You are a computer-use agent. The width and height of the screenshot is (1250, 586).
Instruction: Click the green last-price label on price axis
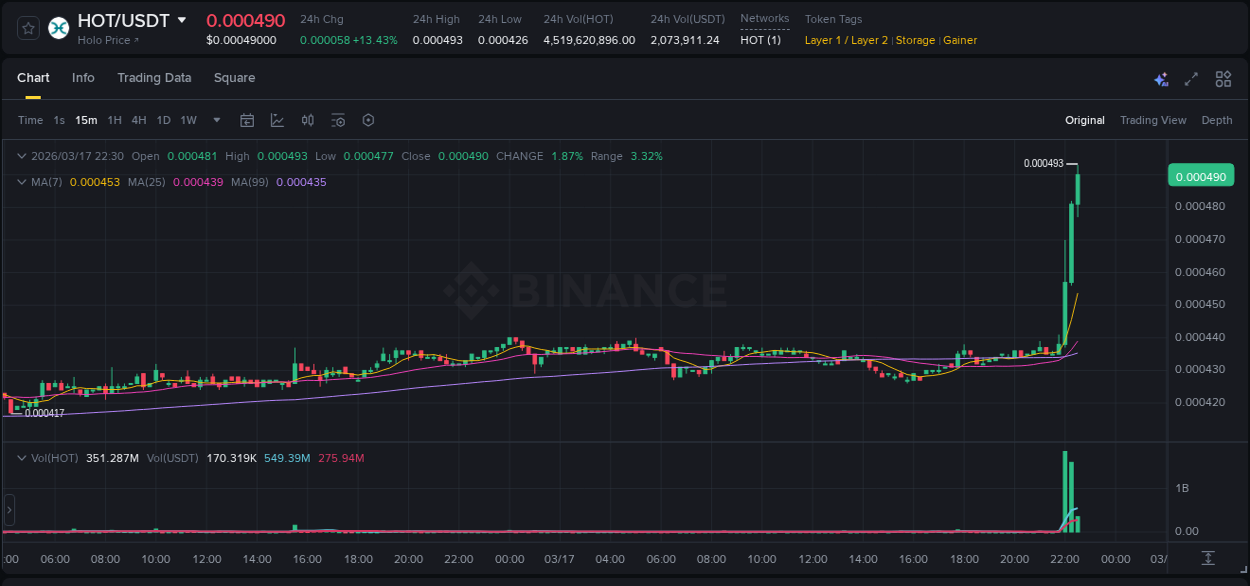pos(1201,174)
